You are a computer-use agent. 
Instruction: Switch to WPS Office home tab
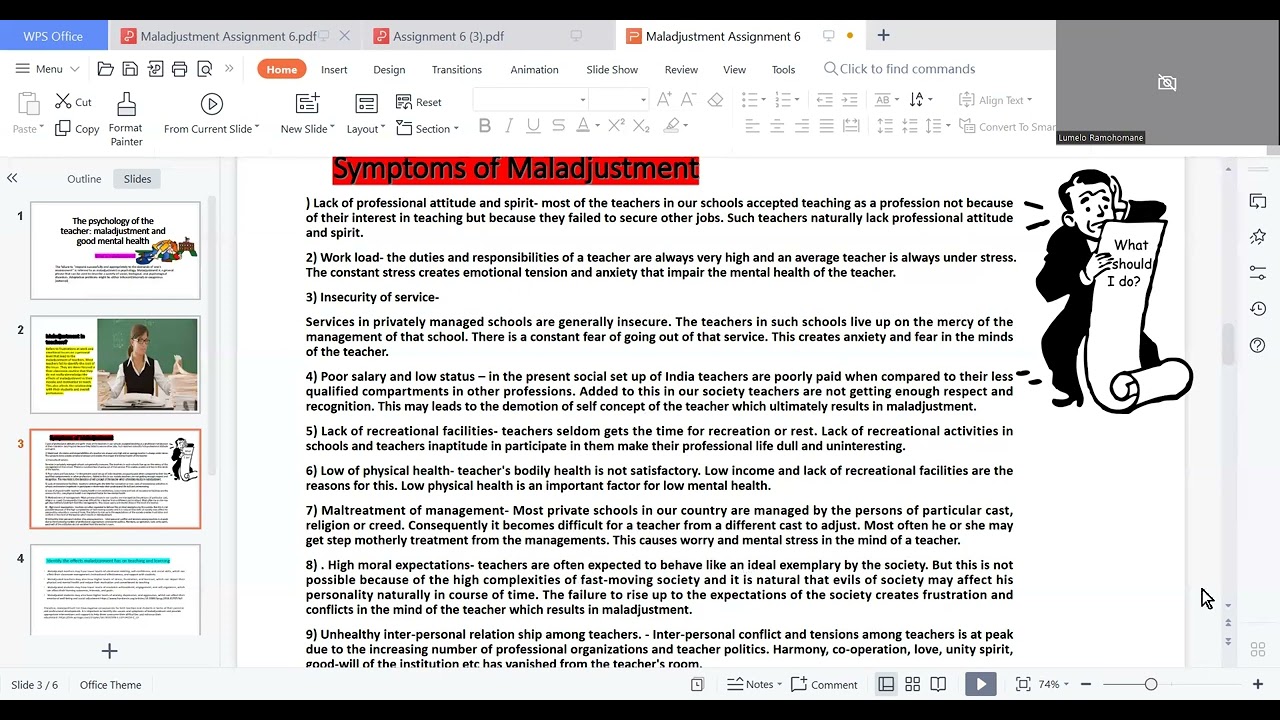53,36
